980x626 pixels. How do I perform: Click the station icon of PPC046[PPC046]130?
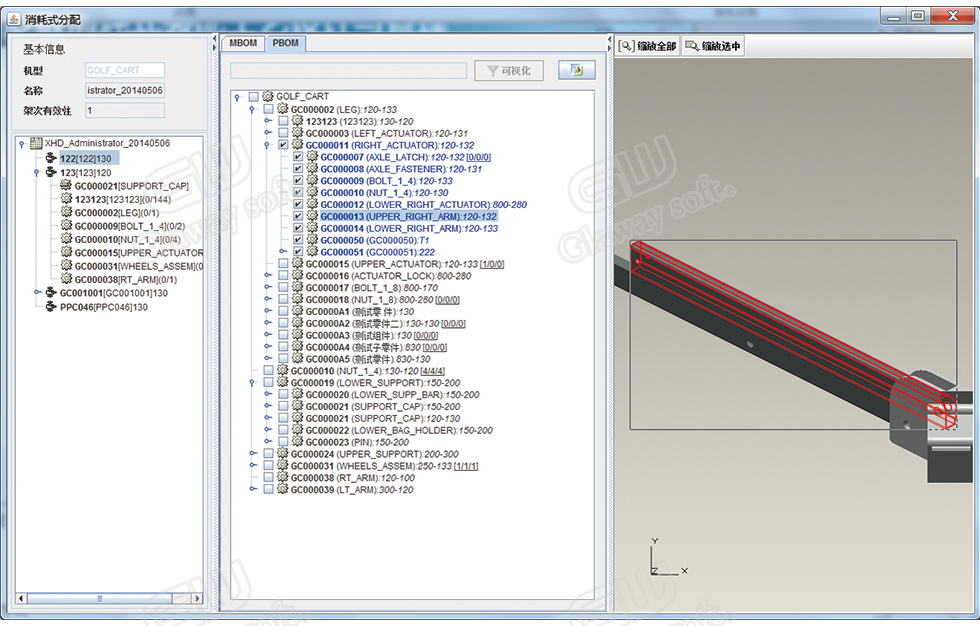coord(51,306)
